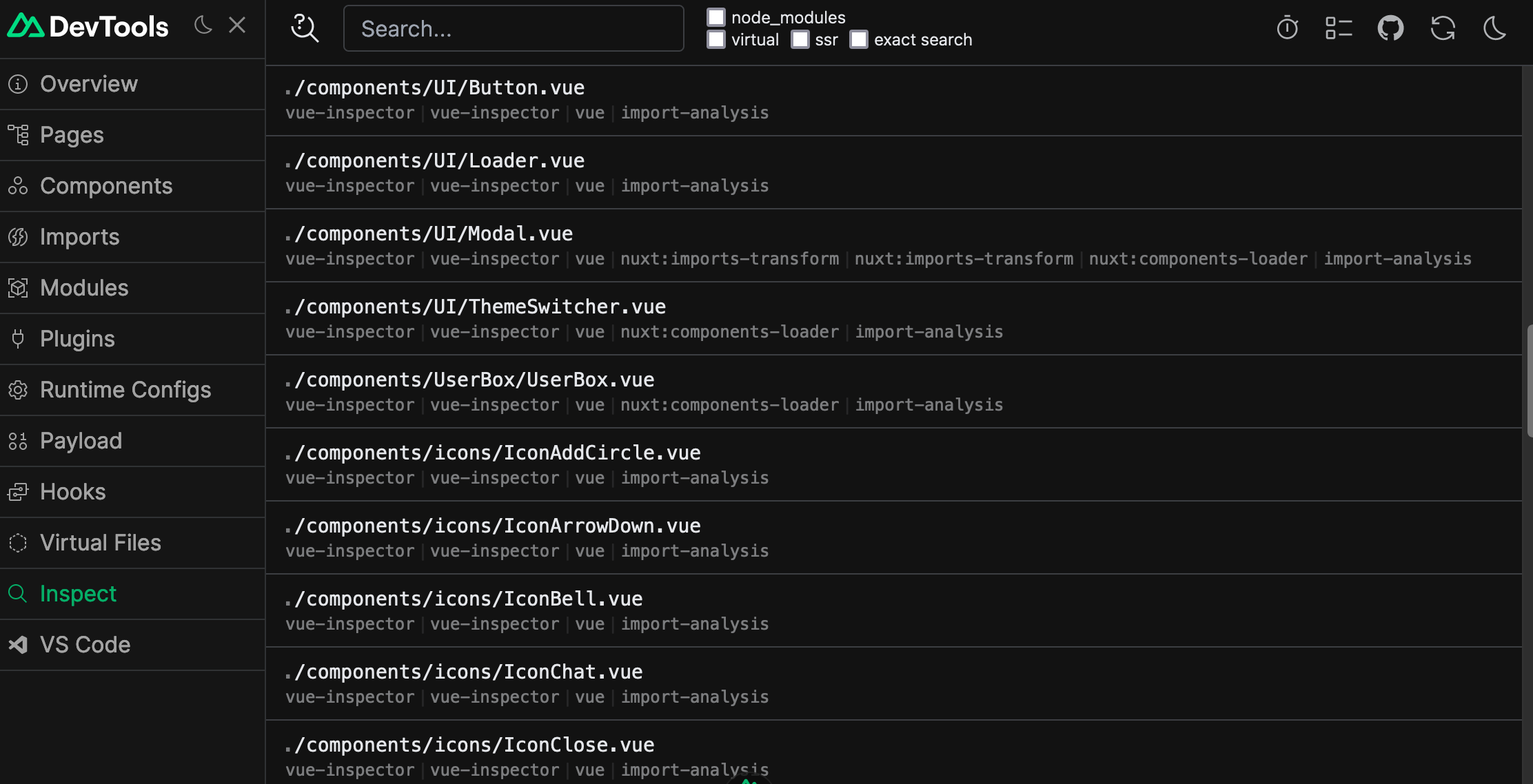
Task: Click the Virtual Files icon in sidebar
Action: (18, 542)
